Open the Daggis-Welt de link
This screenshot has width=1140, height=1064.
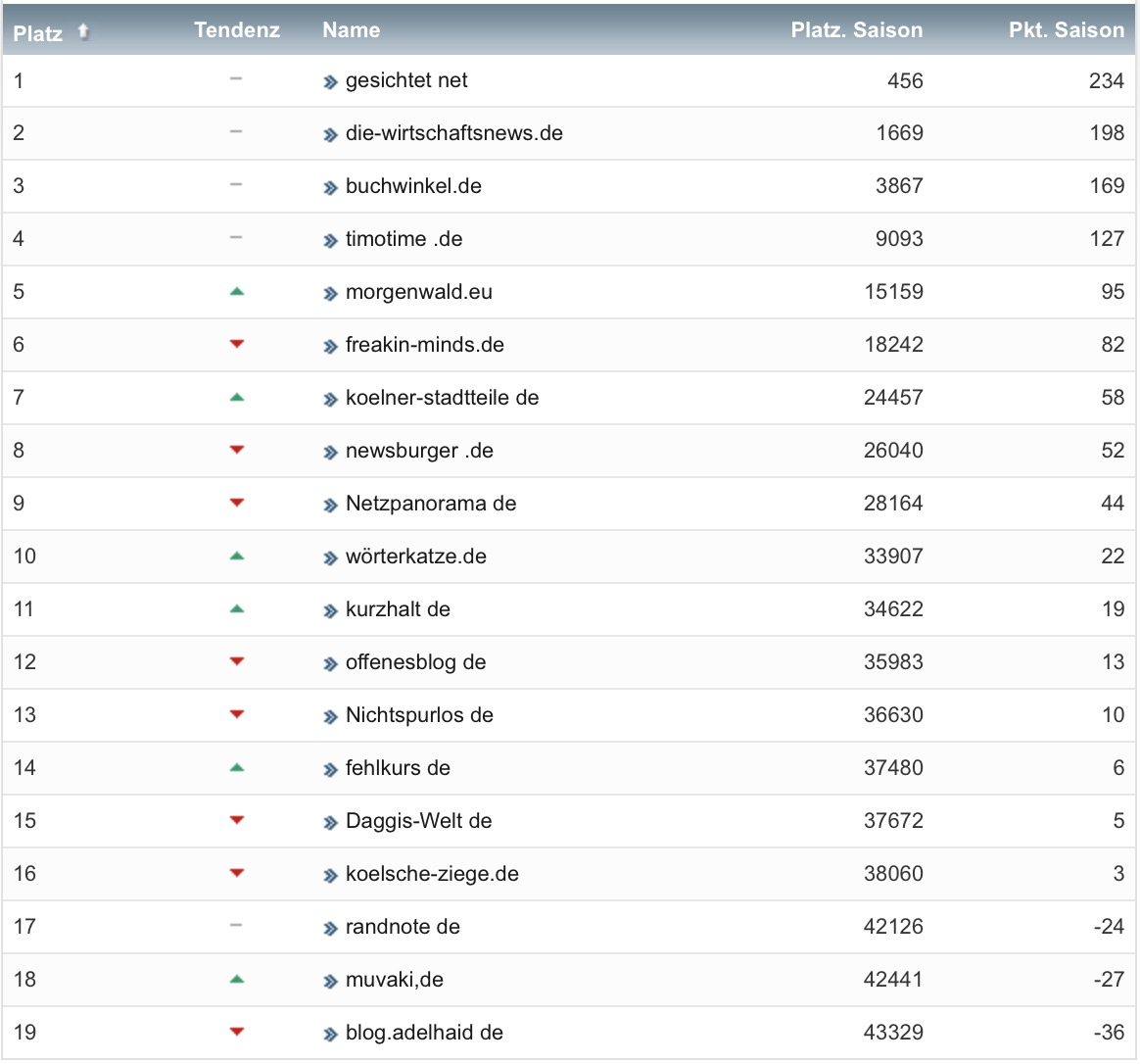pyautogui.click(x=419, y=821)
